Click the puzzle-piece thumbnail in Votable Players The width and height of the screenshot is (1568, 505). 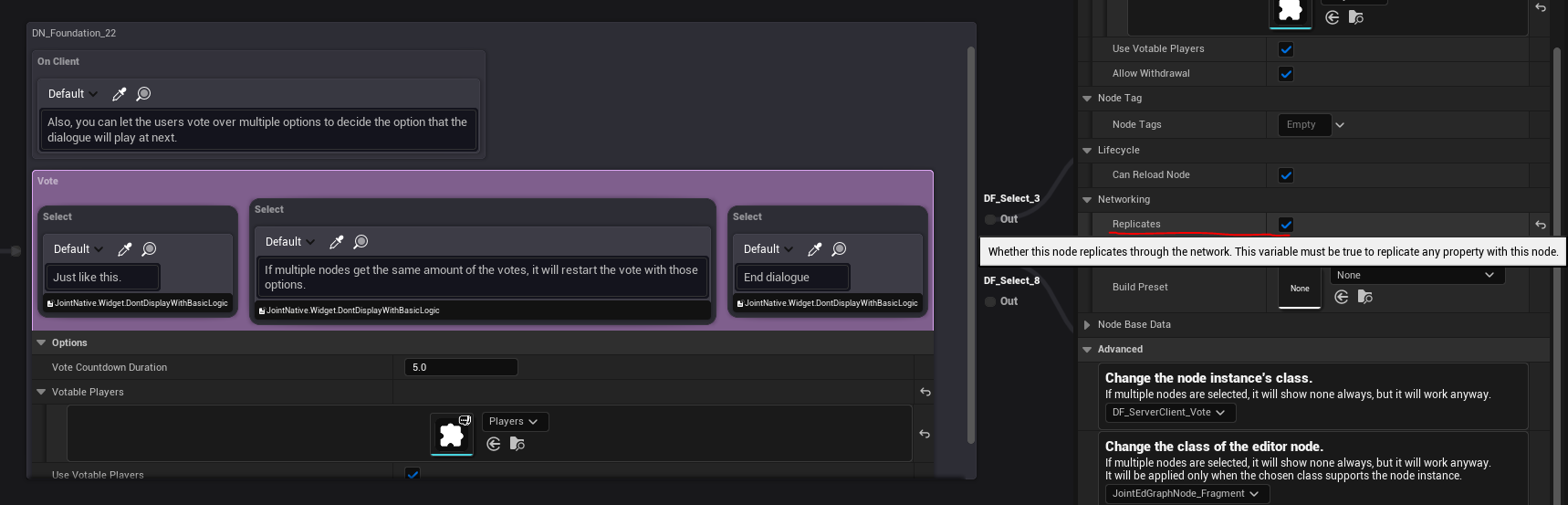451,434
